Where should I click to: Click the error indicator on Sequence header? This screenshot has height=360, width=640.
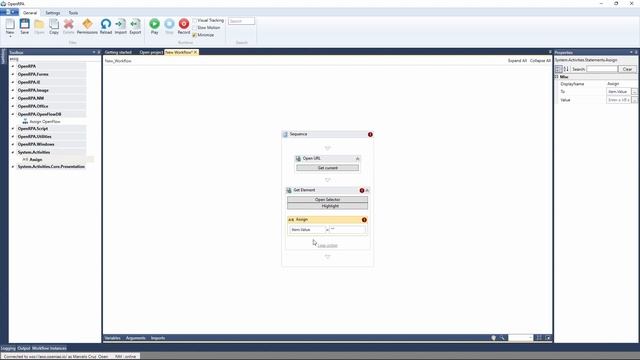[370, 134]
